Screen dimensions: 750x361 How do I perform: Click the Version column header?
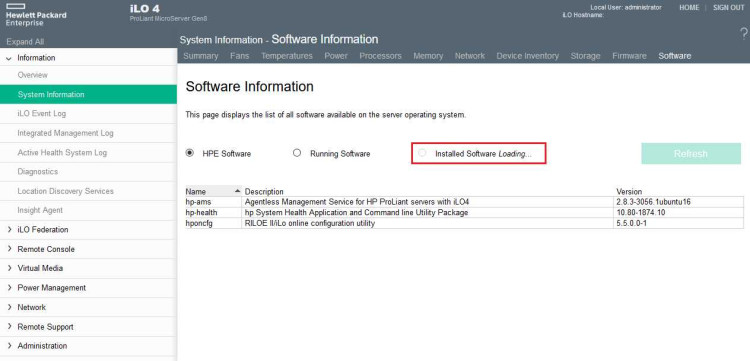(629, 192)
